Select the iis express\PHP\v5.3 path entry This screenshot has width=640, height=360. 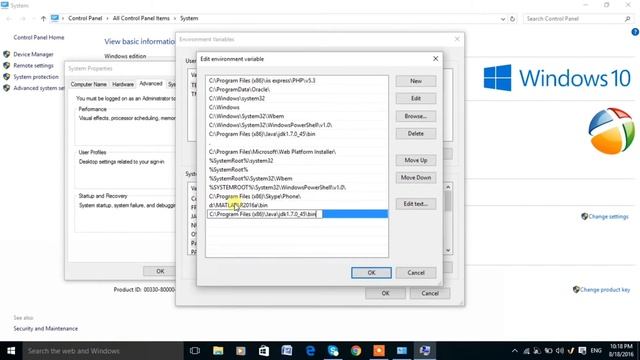(x=297, y=80)
